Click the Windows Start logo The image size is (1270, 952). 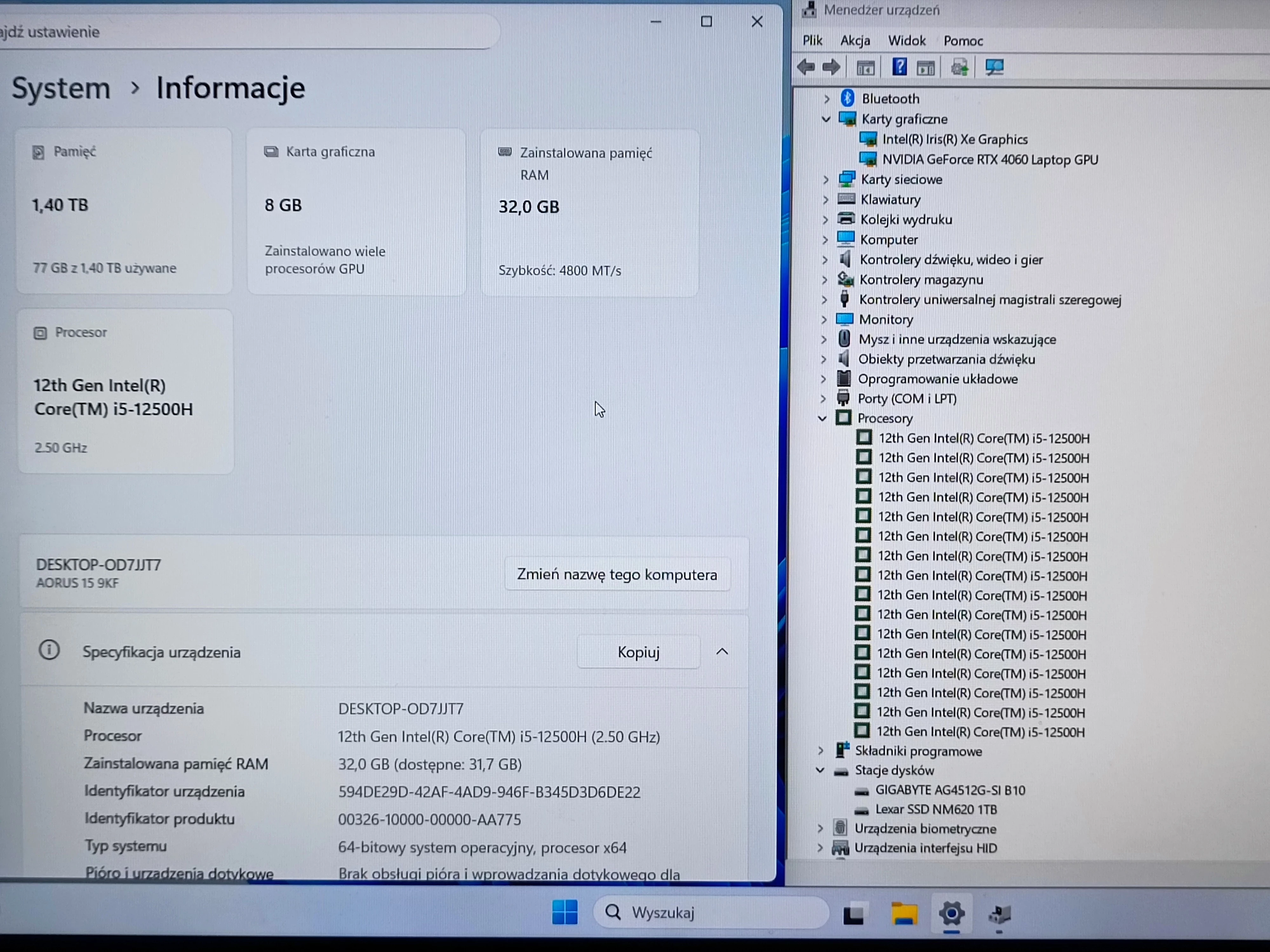(565, 912)
